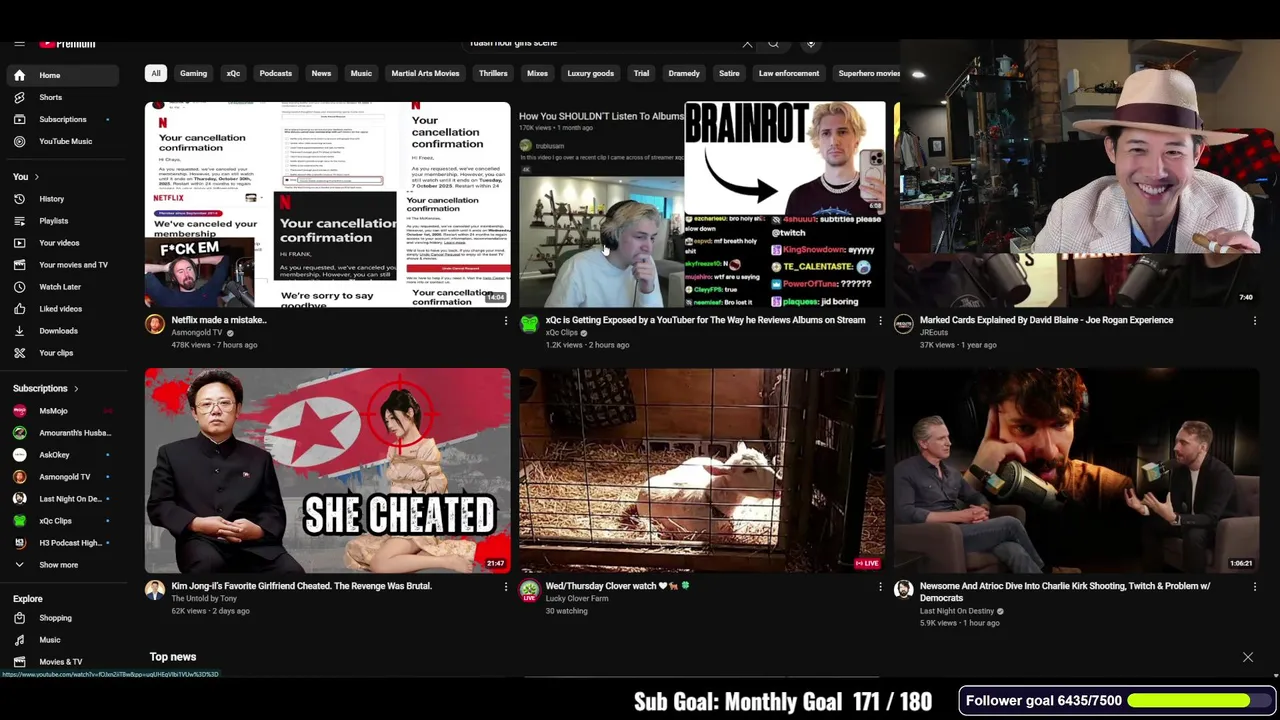
Task: Open 'Newsome And Atrioc Dive Into' title
Action: point(1065,592)
